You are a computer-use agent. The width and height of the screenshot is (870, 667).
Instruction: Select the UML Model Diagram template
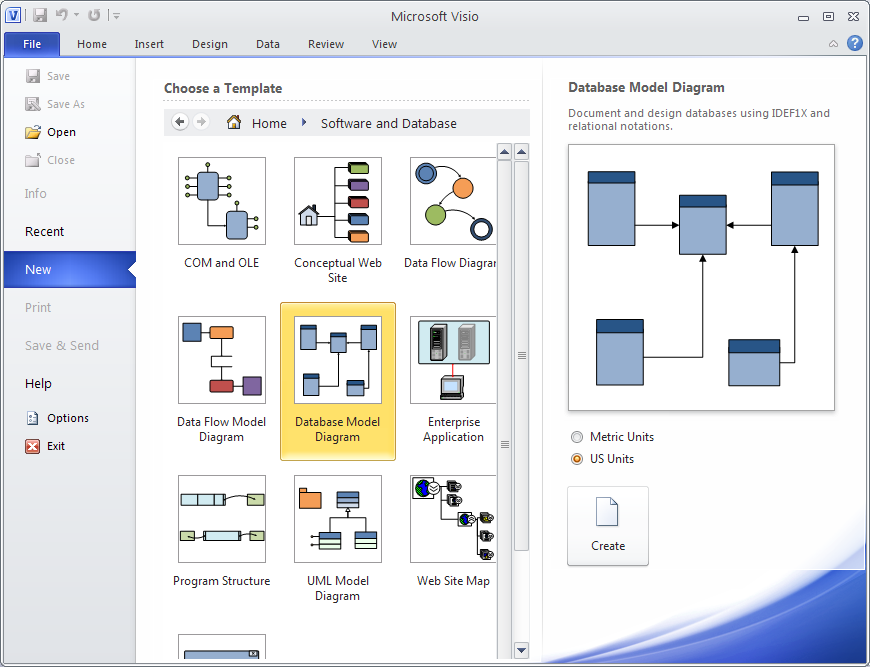pyautogui.click(x=337, y=539)
